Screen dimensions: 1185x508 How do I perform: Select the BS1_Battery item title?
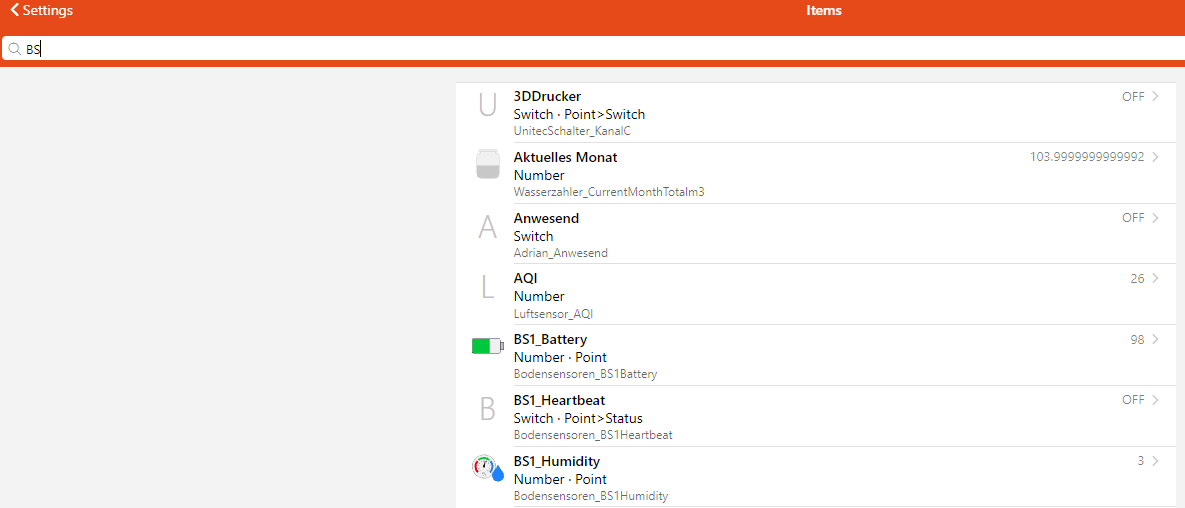coord(550,339)
